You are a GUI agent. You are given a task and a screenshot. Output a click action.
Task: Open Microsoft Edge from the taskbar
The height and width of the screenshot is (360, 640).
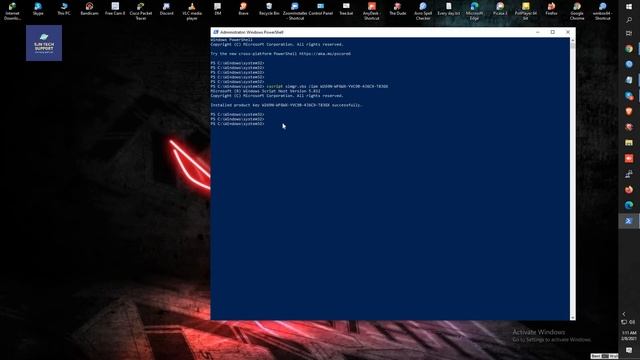[x=629, y=205]
